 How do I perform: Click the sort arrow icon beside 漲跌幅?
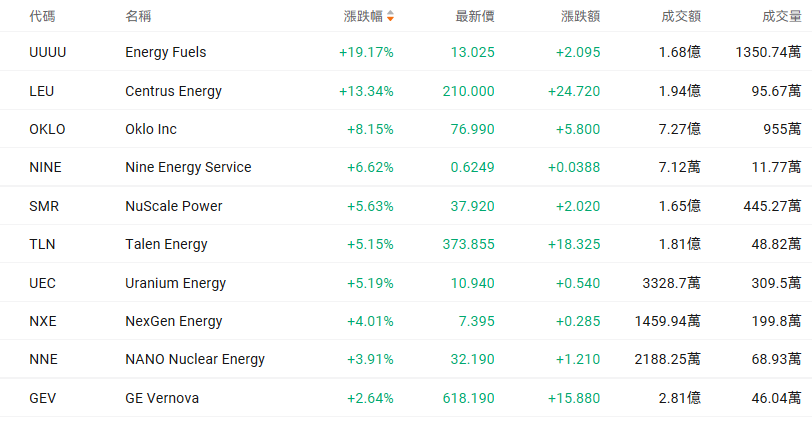(390, 16)
